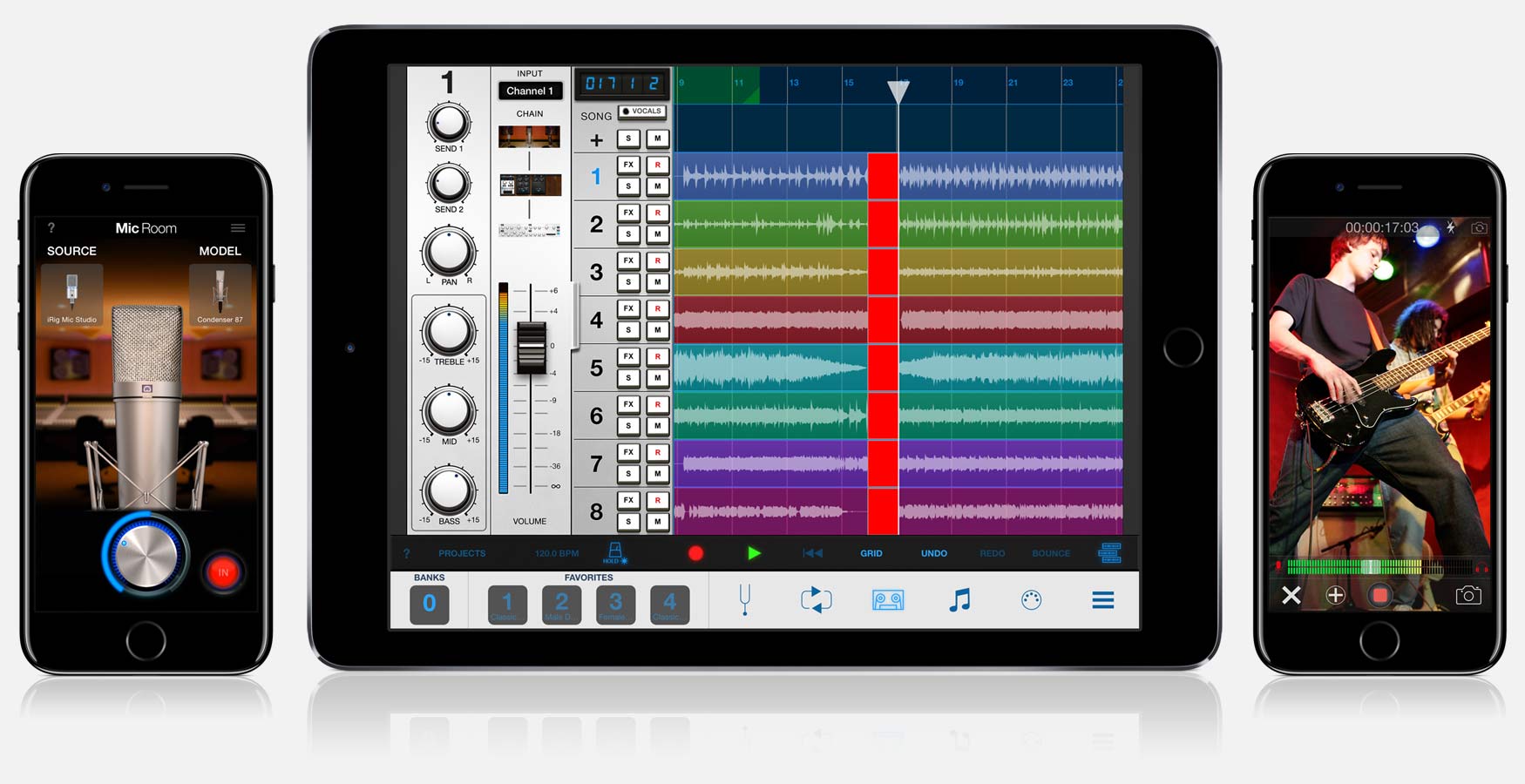Tap the metronome icon
Image resolution: width=1525 pixels, height=784 pixels.
click(x=614, y=552)
